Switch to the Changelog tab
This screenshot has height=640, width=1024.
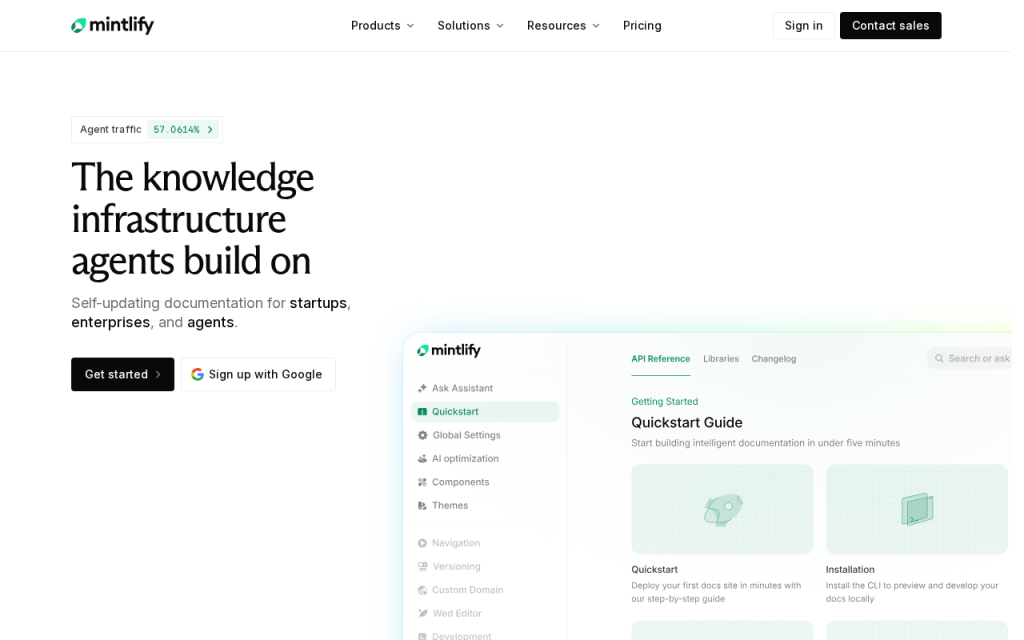774,359
